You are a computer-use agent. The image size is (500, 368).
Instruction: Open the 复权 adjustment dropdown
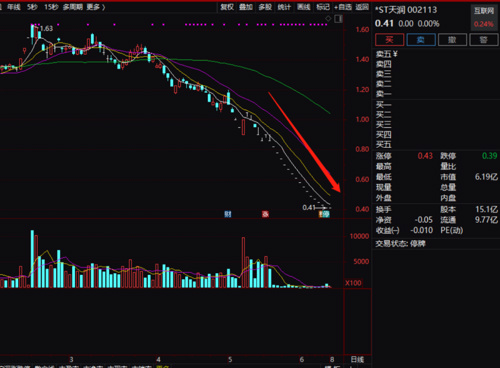(227, 7)
